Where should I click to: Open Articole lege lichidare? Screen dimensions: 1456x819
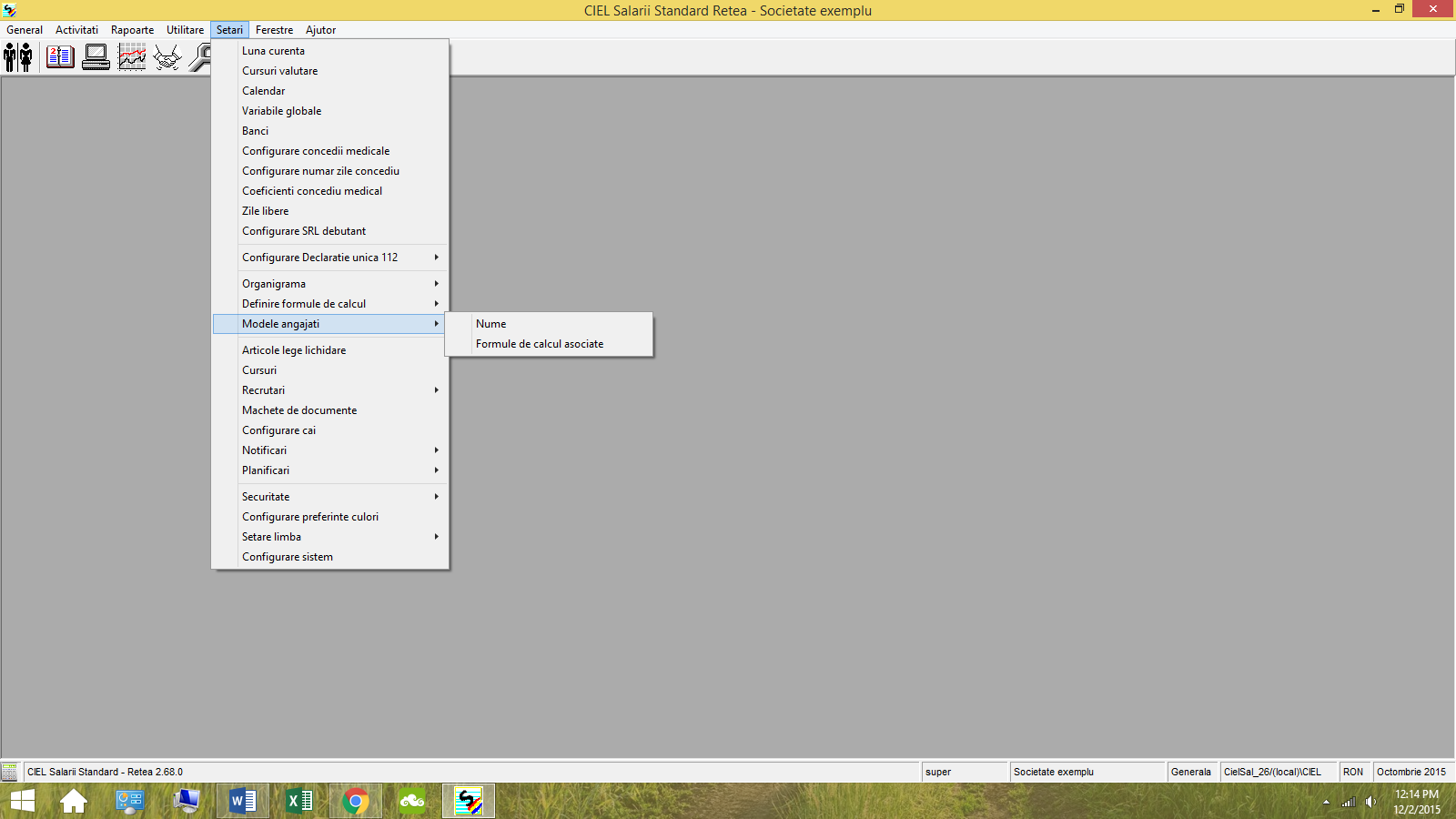tap(330, 350)
